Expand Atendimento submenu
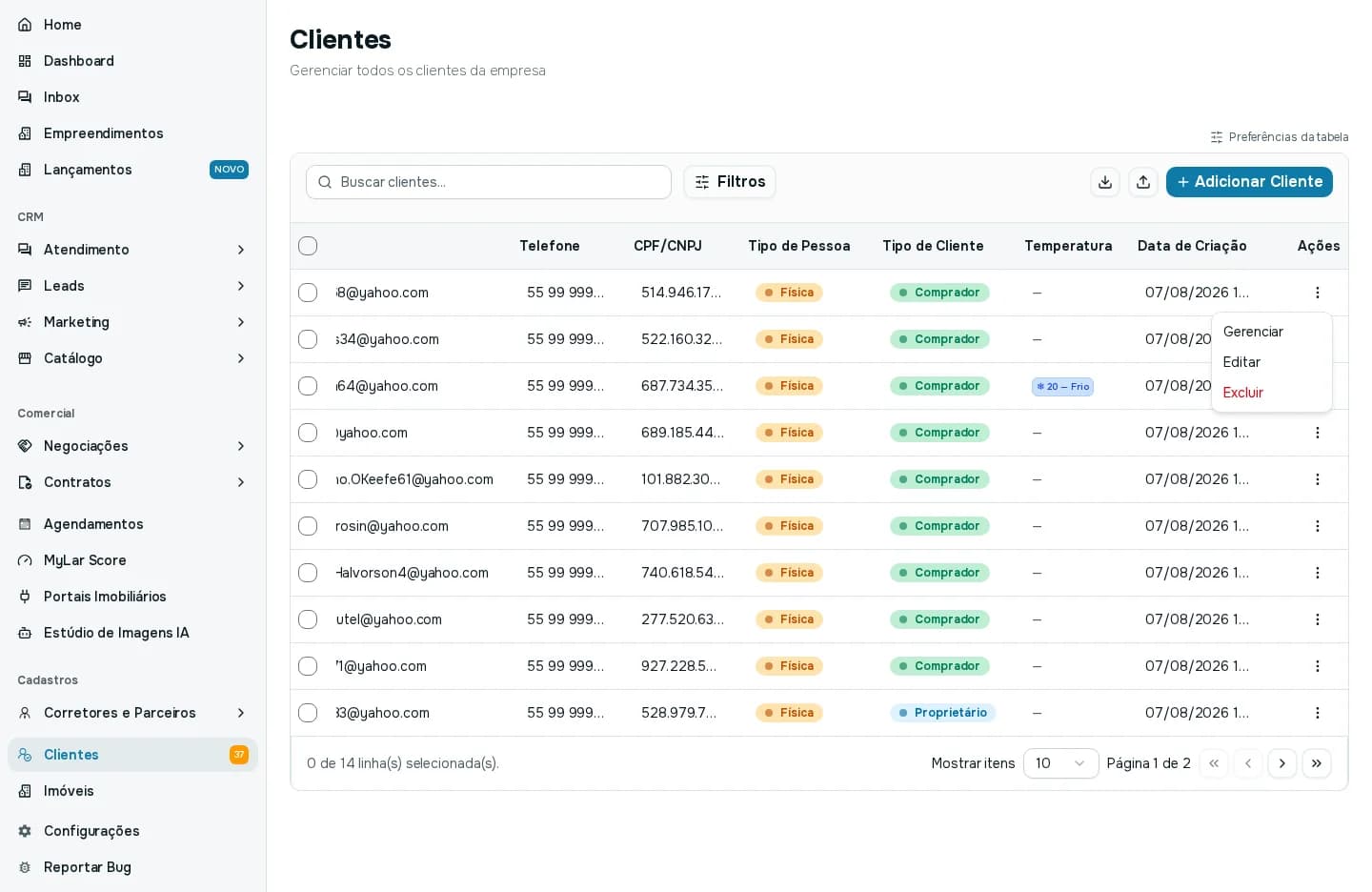This screenshot has width=1372, height=892. (x=132, y=250)
